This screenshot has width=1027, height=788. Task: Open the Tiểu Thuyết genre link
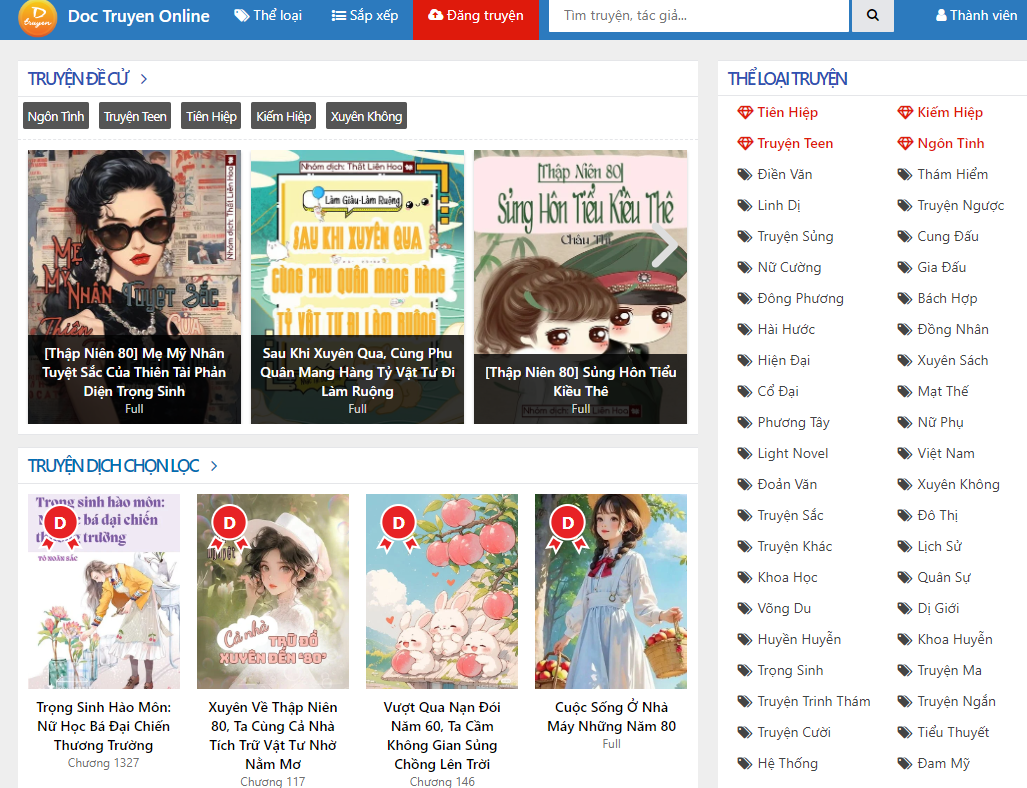tap(953, 732)
